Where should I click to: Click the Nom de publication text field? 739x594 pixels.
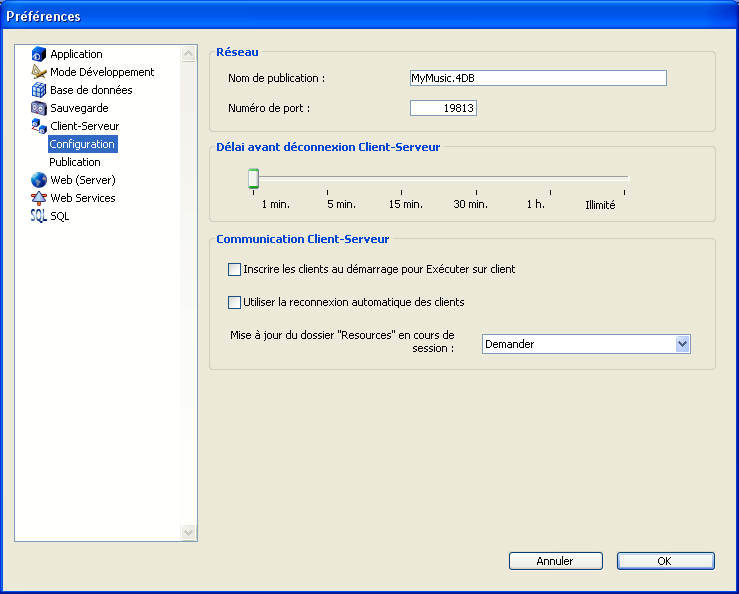click(537, 78)
